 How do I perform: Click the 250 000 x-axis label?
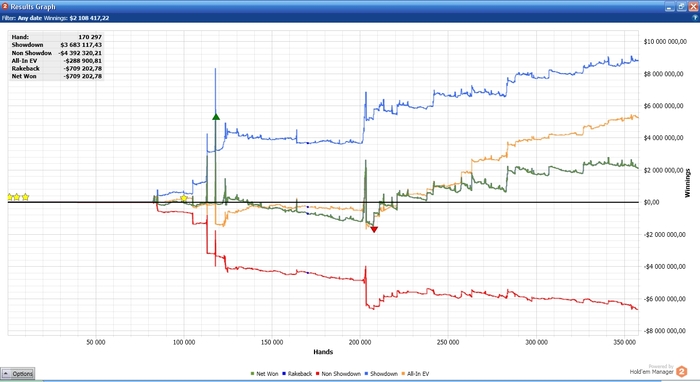(x=448, y=342)
